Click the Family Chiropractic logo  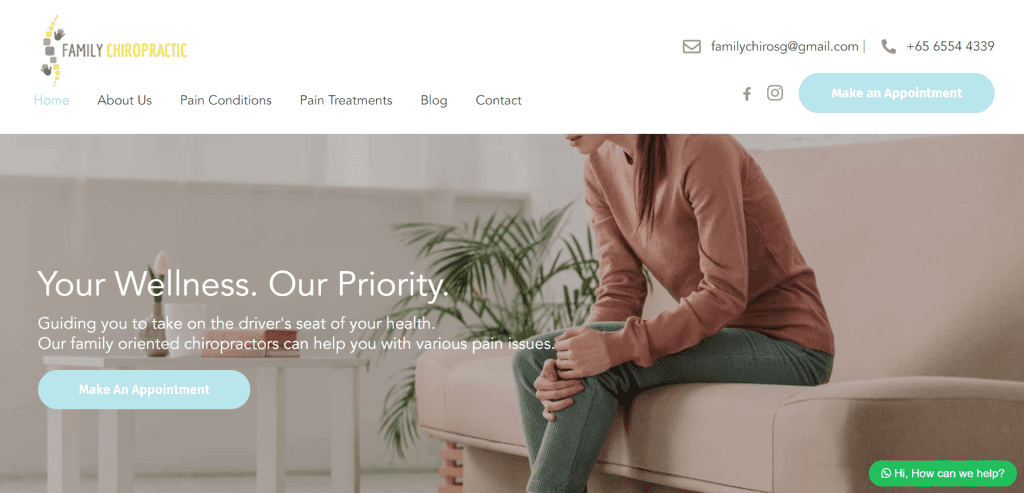114,50
